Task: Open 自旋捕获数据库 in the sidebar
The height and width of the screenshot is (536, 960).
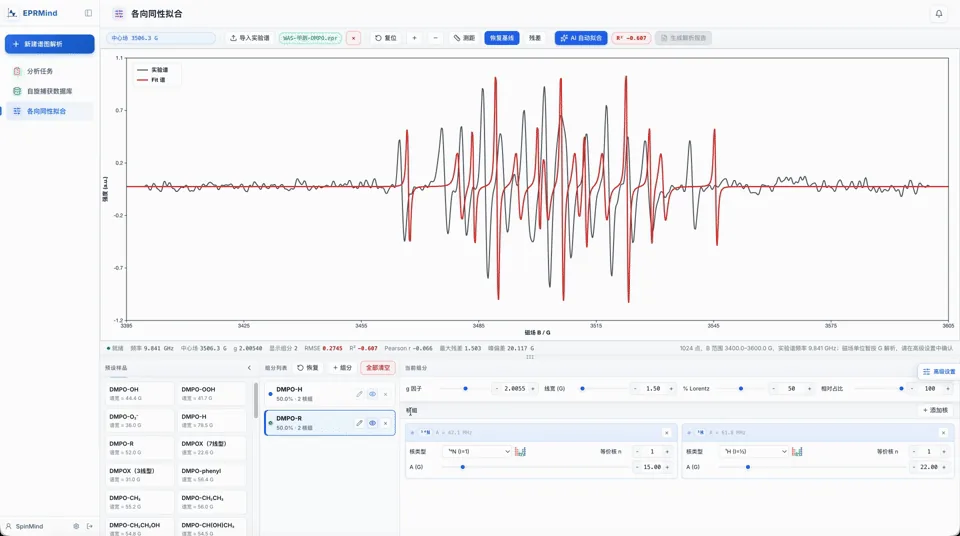Action: [x=50, y=91]
